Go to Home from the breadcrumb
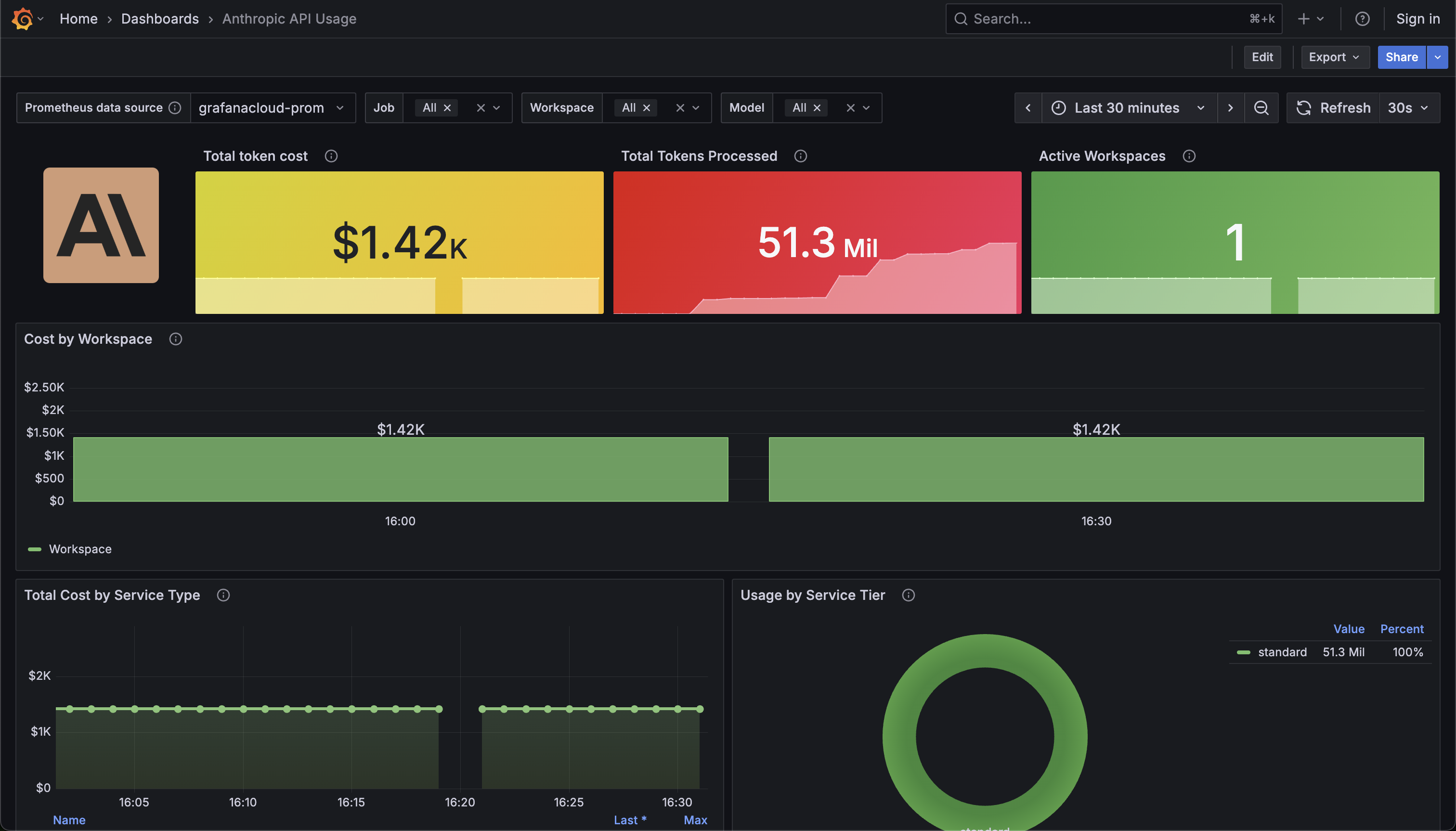Screen dimensions: 1456x831 (x=79, y=18)
